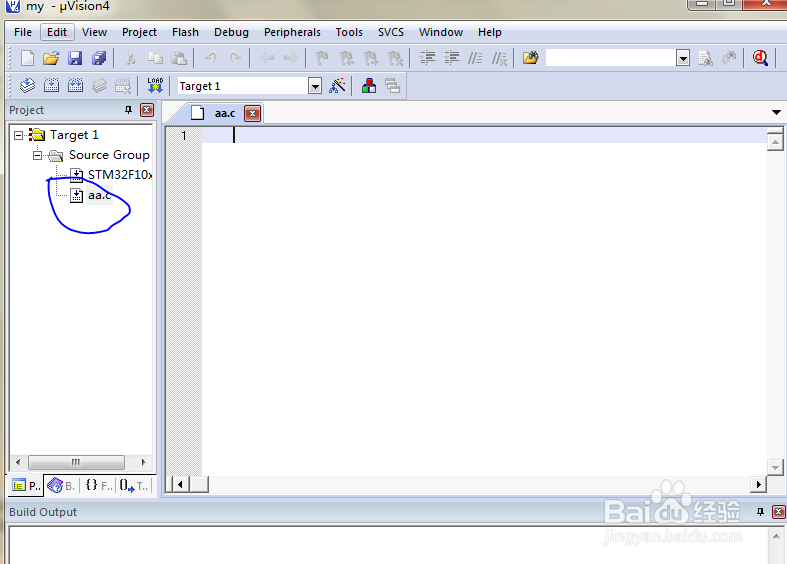Navigate forwards arrow

click(x=291, y=58)
